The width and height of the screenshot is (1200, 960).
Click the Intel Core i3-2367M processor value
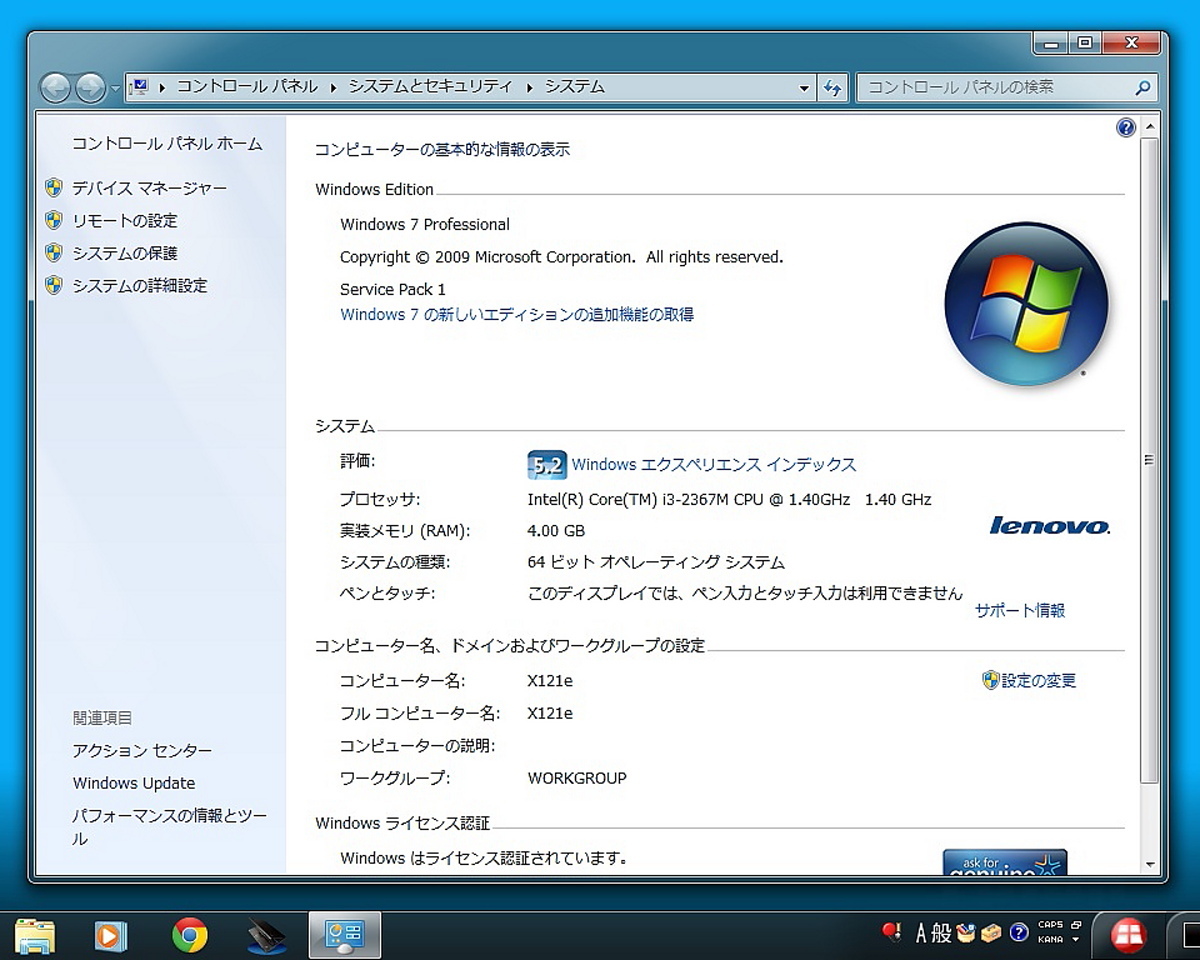(729, 499)
